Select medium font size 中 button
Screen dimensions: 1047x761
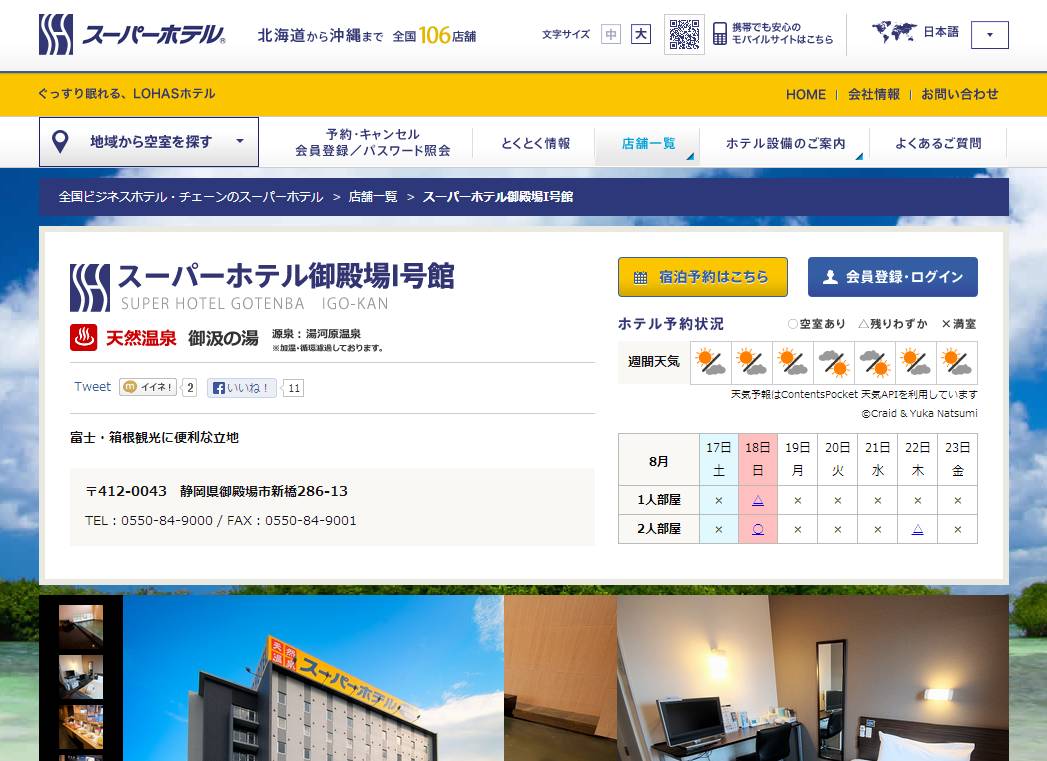click(x=610, y=34)
